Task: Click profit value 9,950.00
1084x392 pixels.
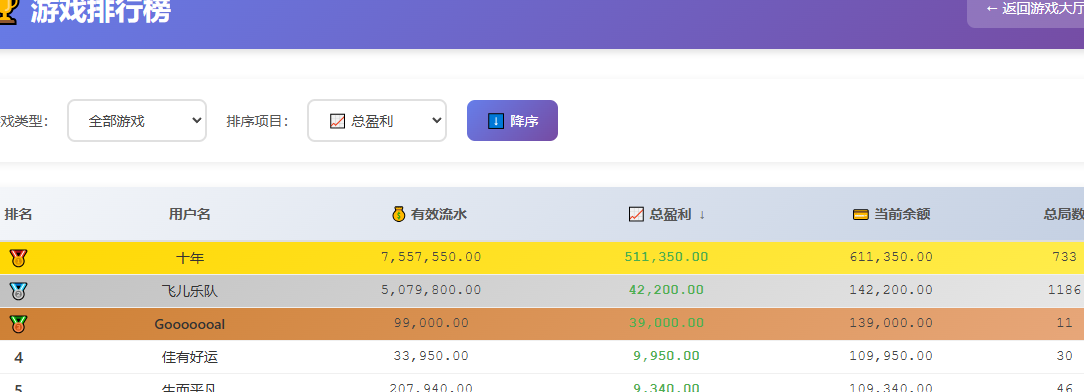Action: [666, 356]
